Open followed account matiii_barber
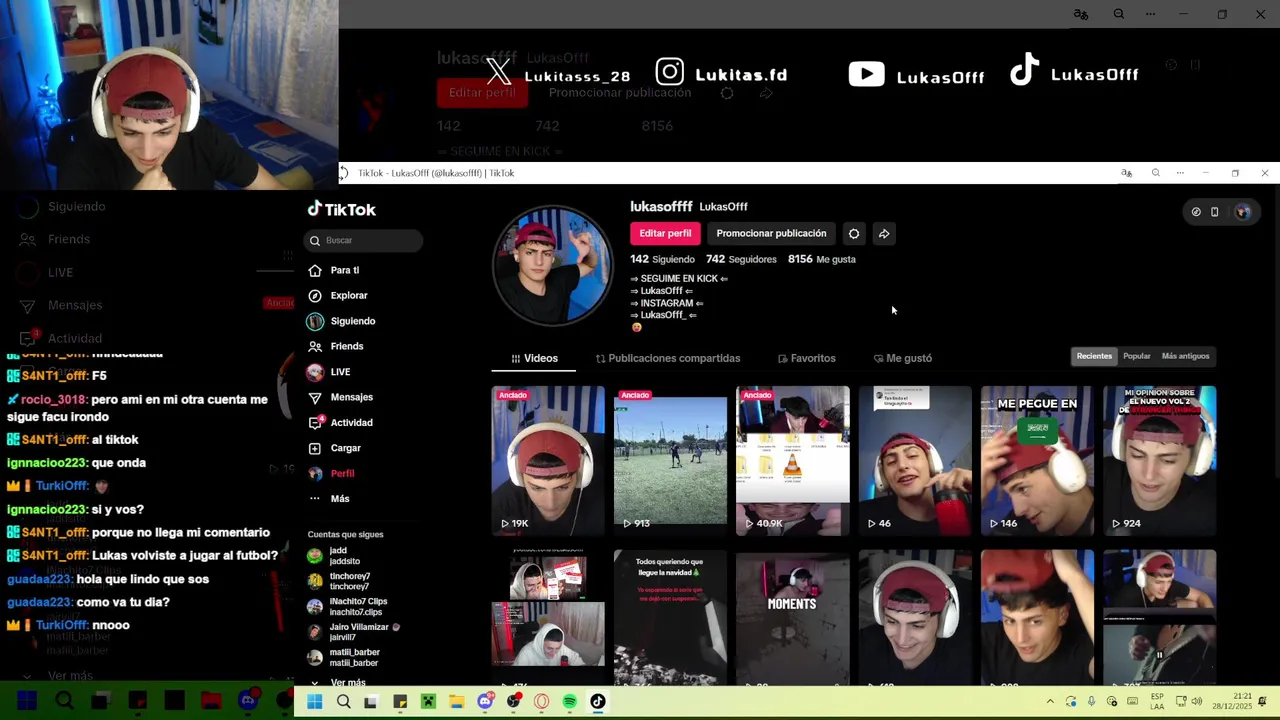This screenshot has width=1280, height=720. (x=344, y=657)
